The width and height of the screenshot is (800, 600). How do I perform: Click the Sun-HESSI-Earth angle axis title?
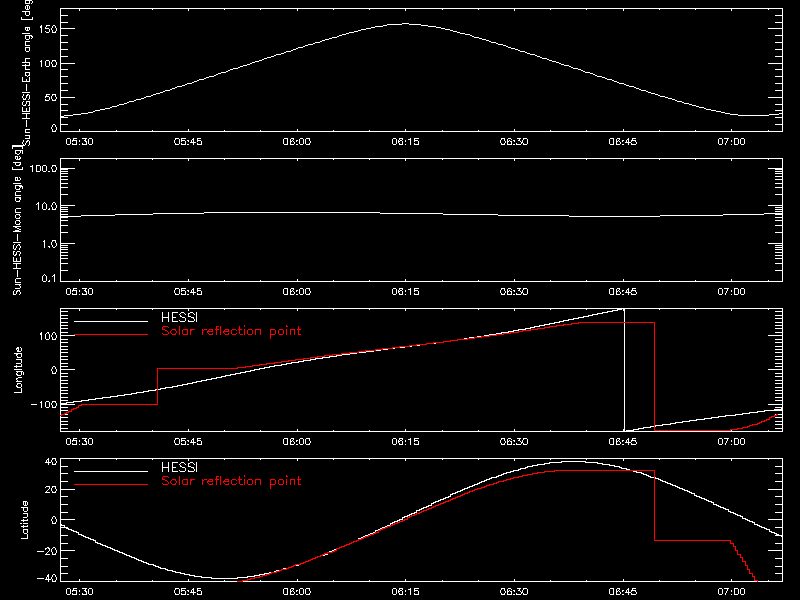(27, 71)
